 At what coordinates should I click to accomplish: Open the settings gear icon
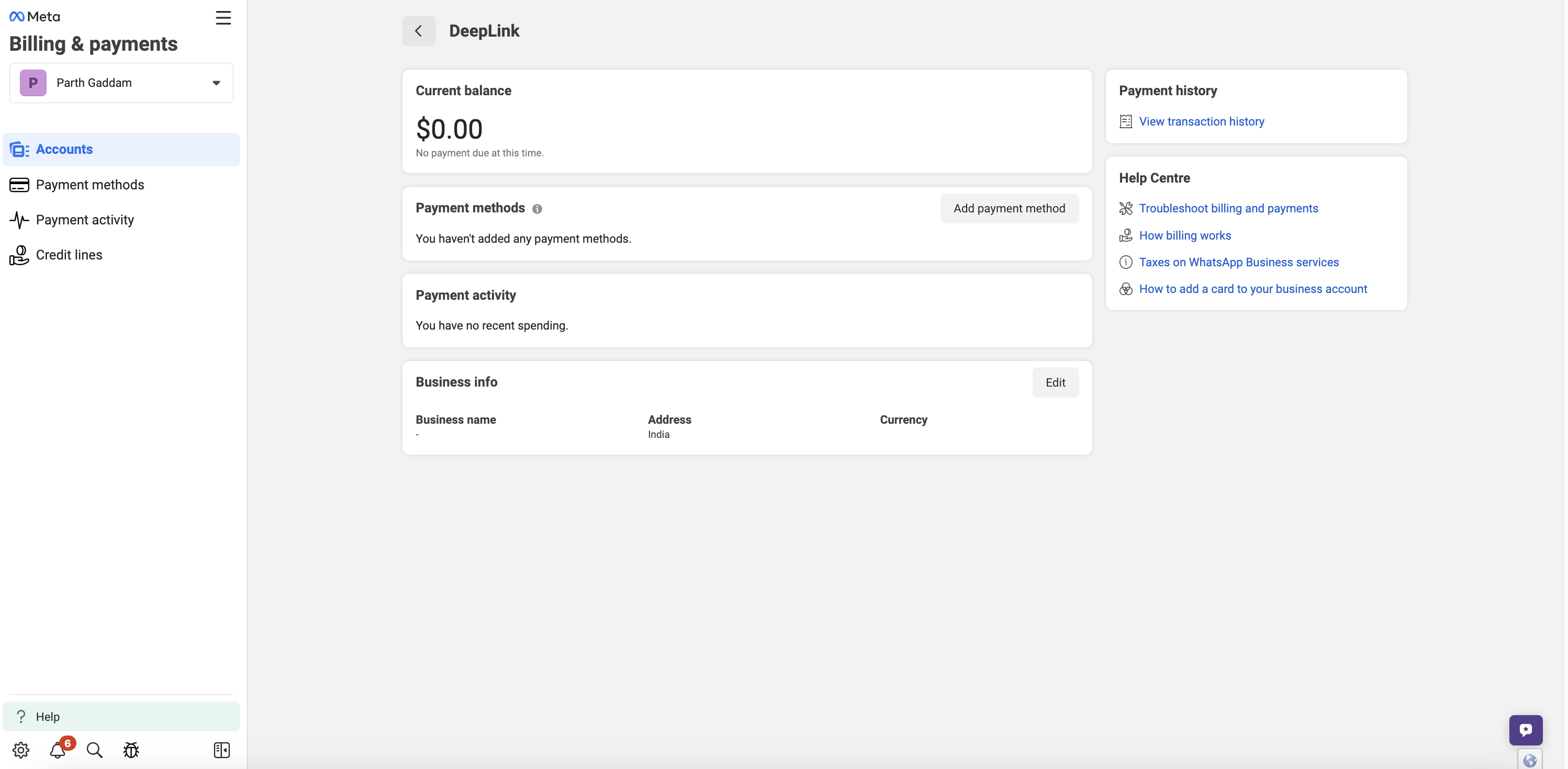tap(21, 750)
